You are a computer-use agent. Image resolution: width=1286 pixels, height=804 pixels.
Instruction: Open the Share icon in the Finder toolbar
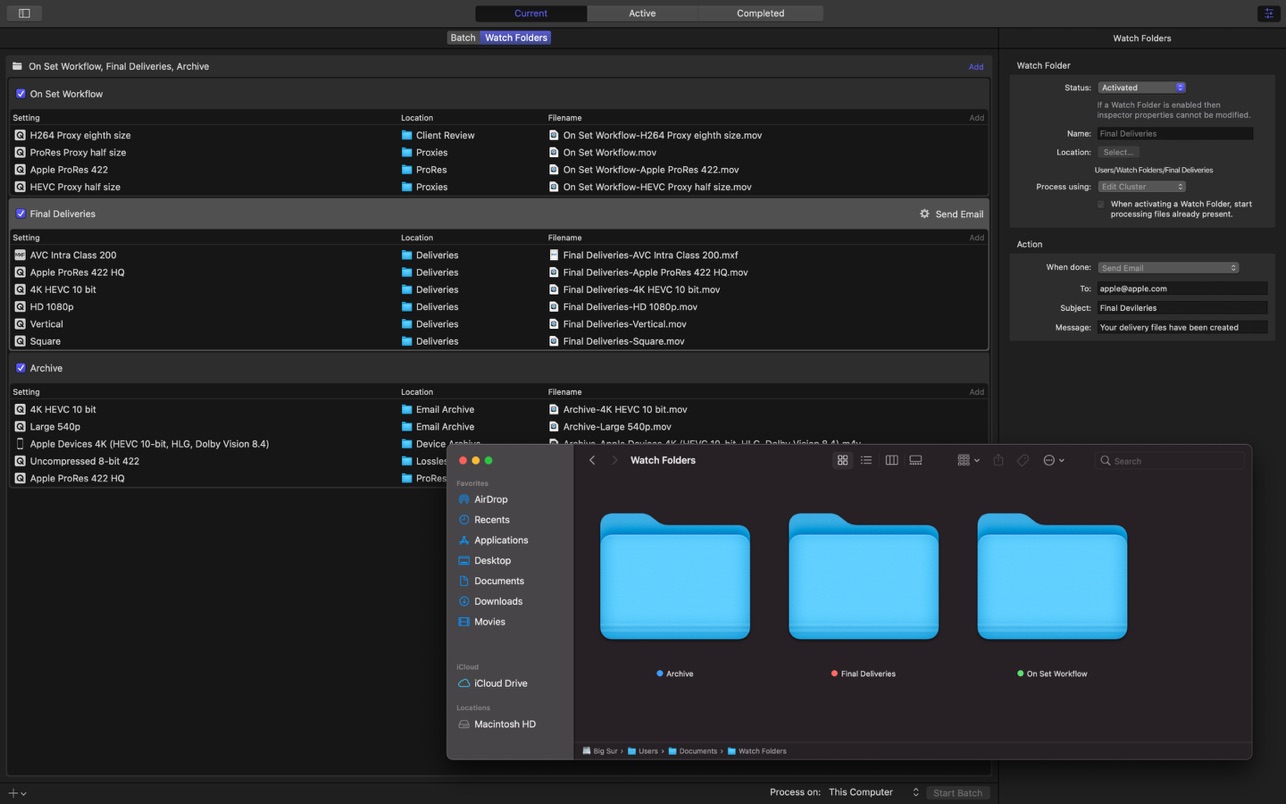(997, 460)
